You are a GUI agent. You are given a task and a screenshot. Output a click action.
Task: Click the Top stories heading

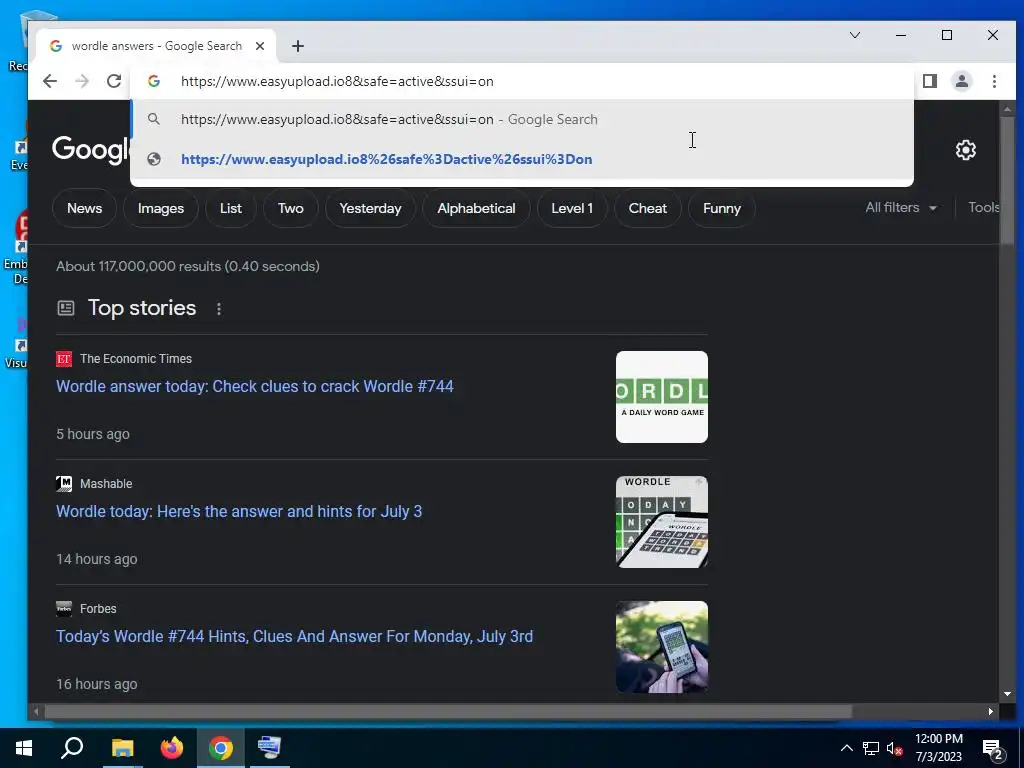(142, 308)
